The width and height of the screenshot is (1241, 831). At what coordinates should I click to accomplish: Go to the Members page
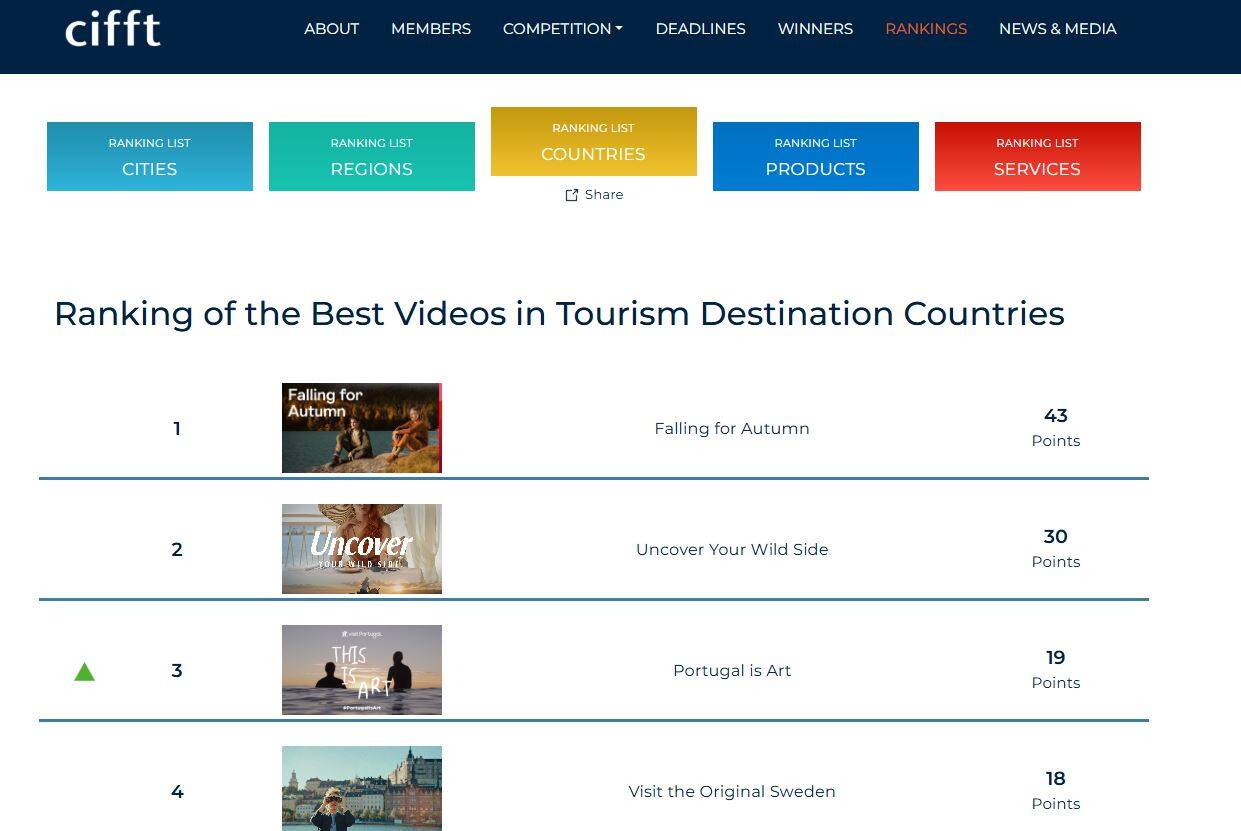430,29
